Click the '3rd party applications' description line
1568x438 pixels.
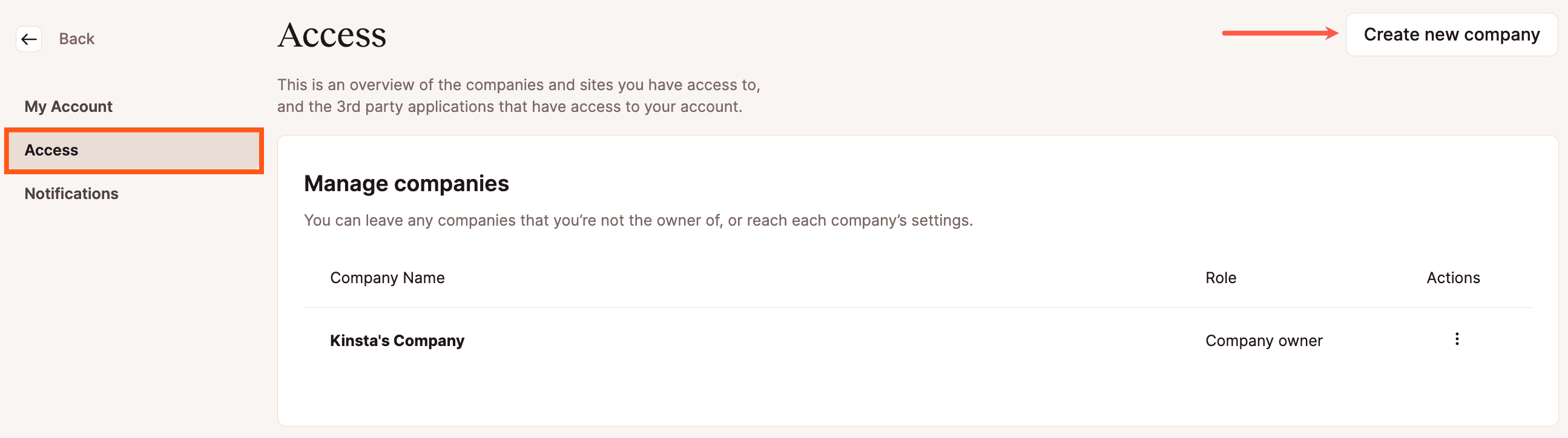pyautogui.click(x=510, y=107)
